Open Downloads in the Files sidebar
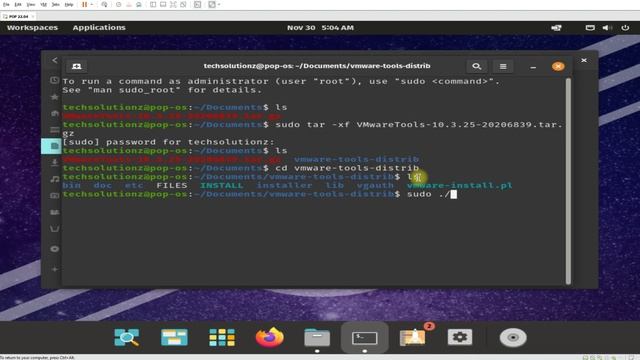Viewport: 640px width, 360px height. tap(54, 162)
